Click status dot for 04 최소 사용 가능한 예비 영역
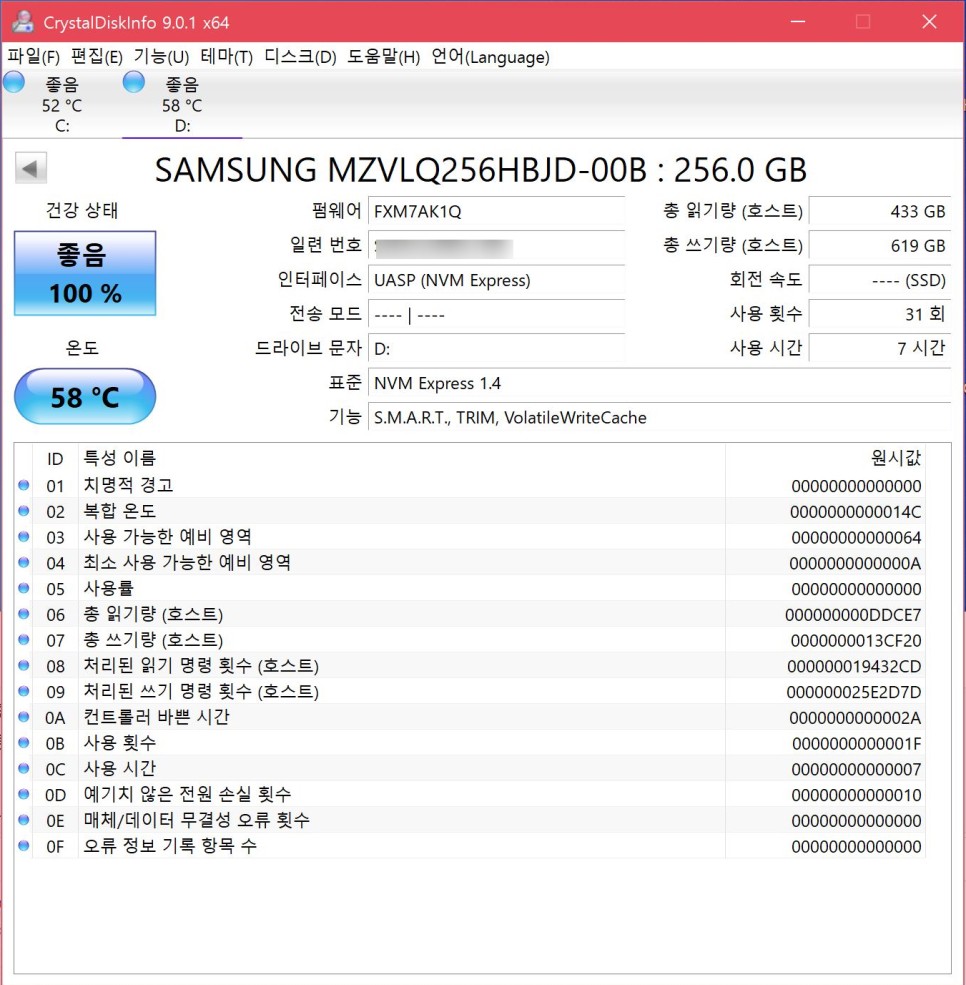Image resolution: width=966 pixels, height=985 pixels. pyautogui.click(x=24, y=562)
